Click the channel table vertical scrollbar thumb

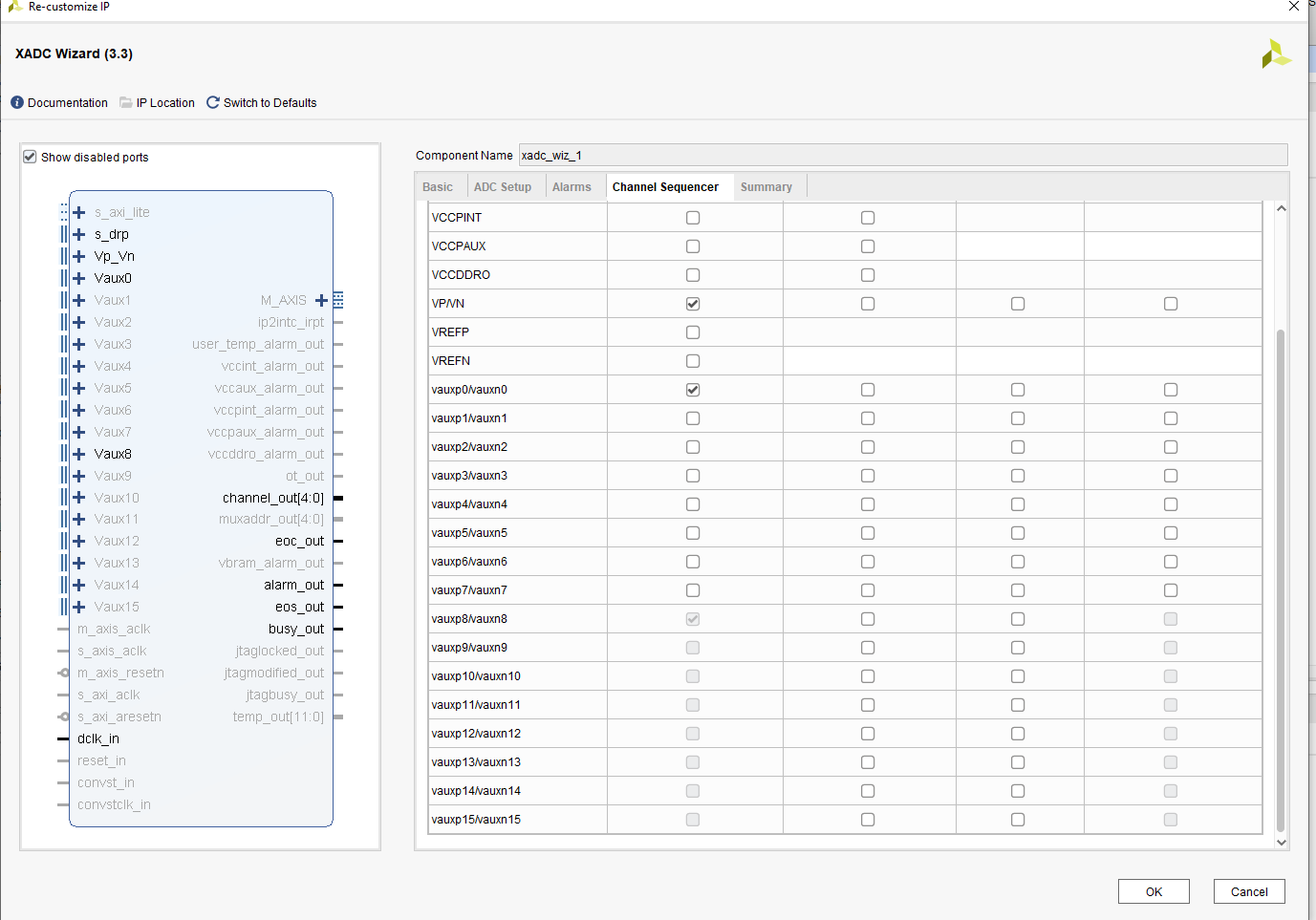tap(1282, 581)
